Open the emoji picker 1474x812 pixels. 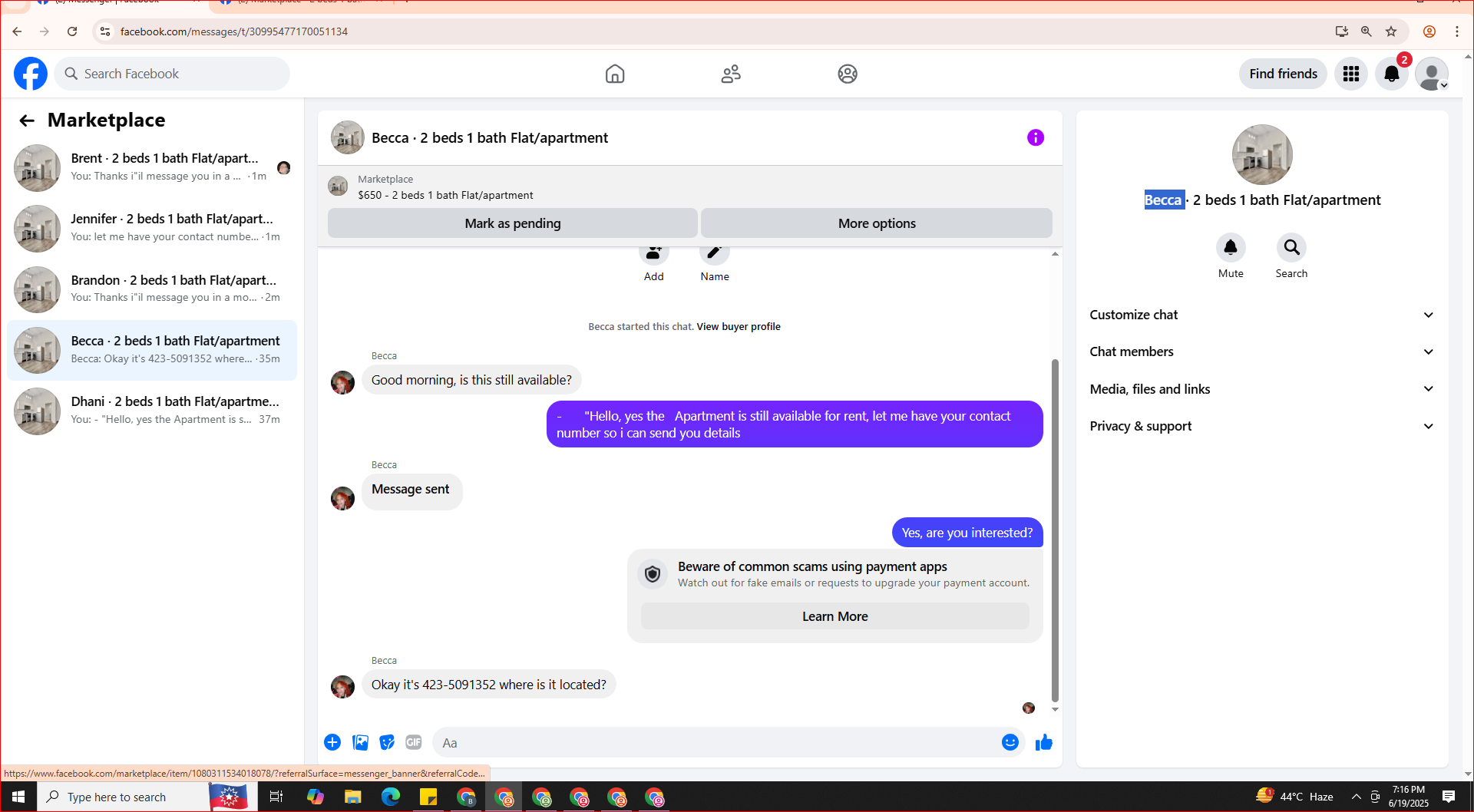click(x=1010, y=742)
